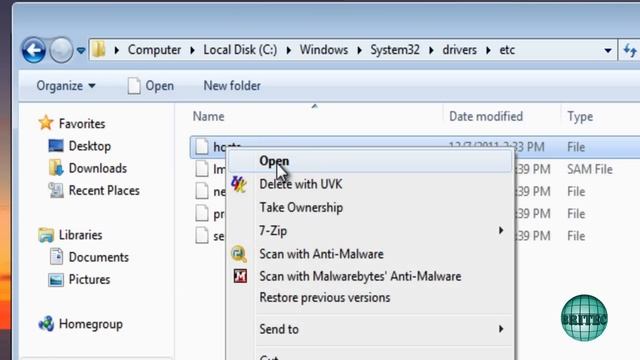Click the Homegroup icon

(x=46, y=324)
